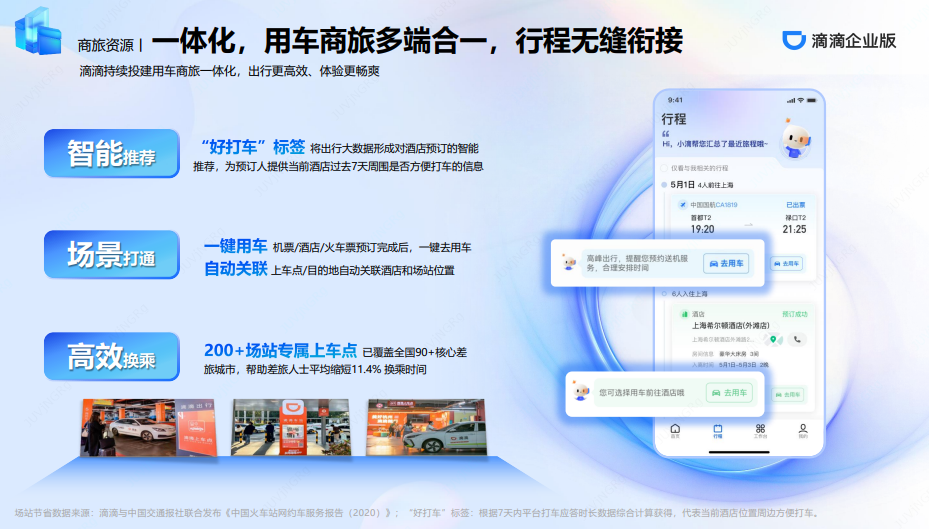Open the 首页 home tab icon
The height and width of the screenshot is (529, 929).
[x=675, y=431]
